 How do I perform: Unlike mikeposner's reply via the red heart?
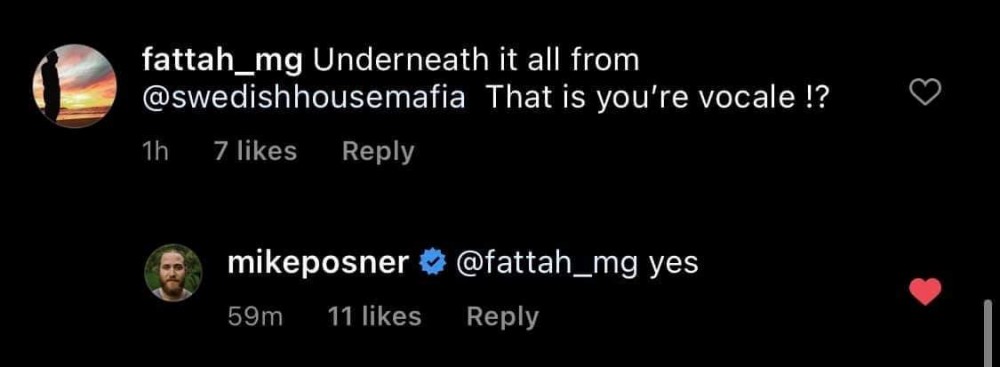[925, 291]
